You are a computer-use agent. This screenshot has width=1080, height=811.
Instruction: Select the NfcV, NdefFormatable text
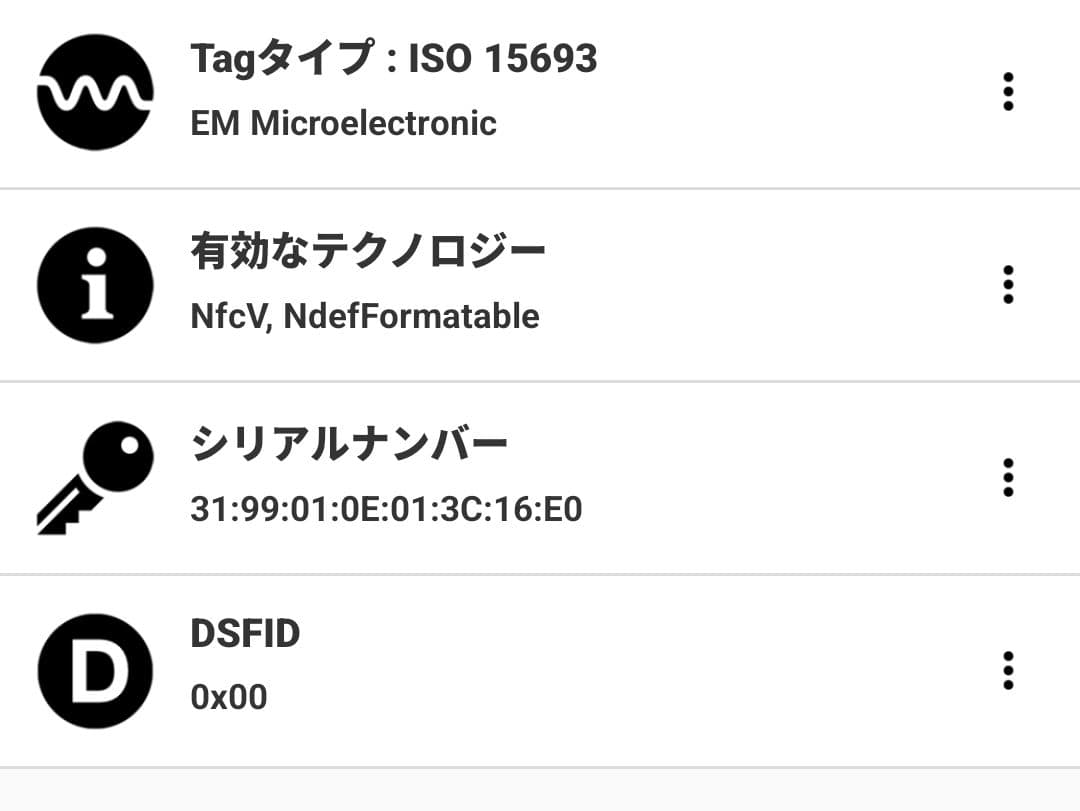[x=366, y=316]
